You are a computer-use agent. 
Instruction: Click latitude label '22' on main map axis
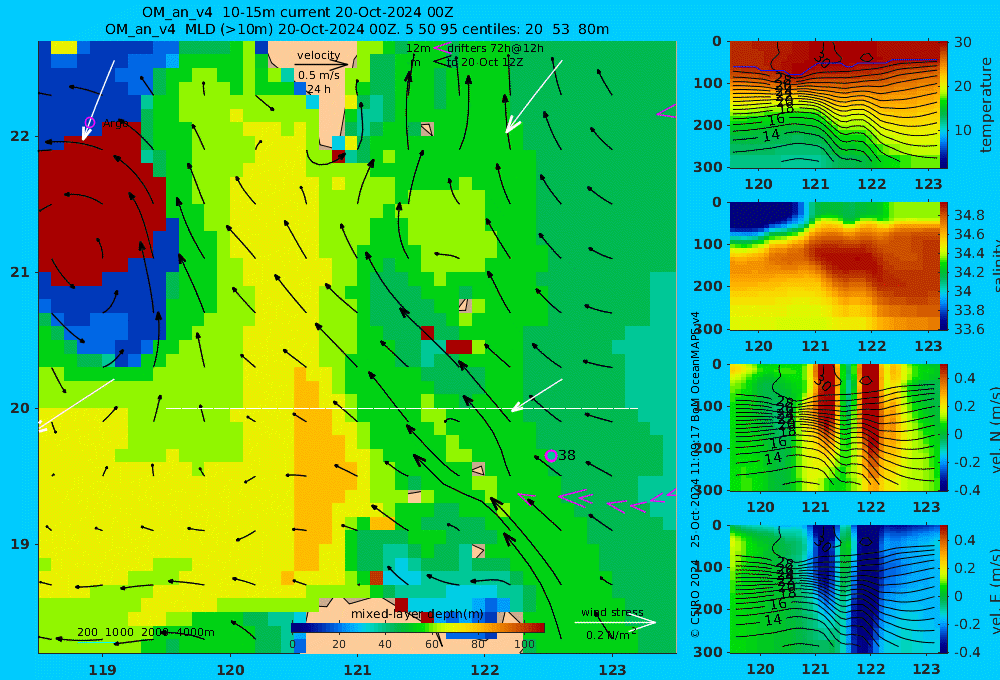(20, 136)
